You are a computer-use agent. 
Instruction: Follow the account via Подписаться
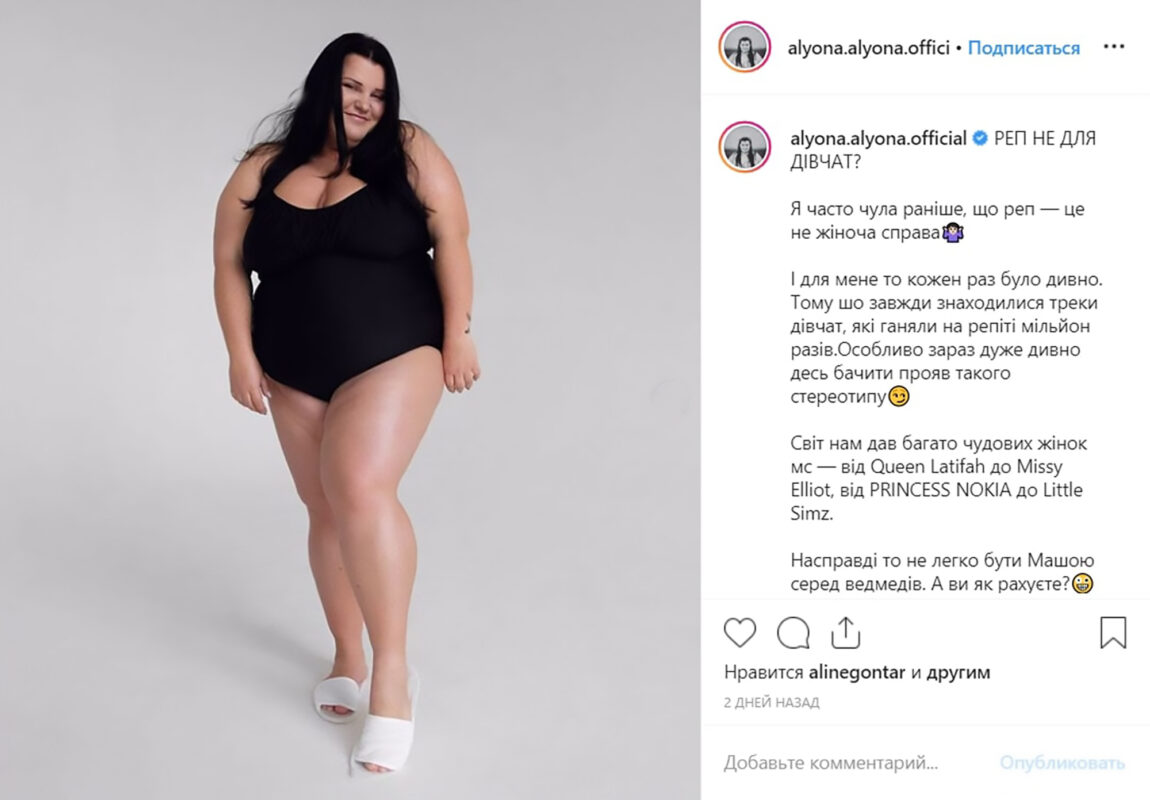pos(1023,48)
